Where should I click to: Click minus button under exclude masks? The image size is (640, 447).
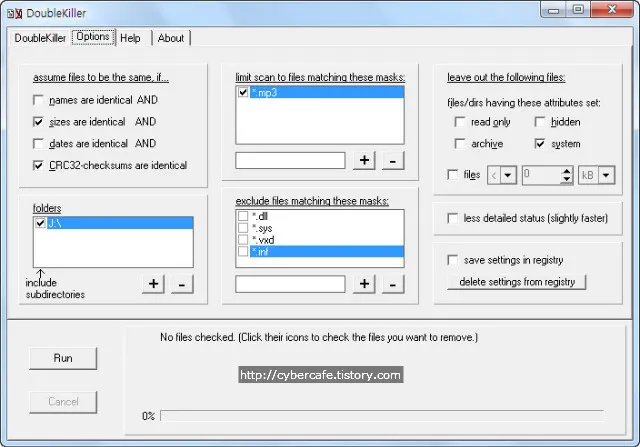coord(393,284)
